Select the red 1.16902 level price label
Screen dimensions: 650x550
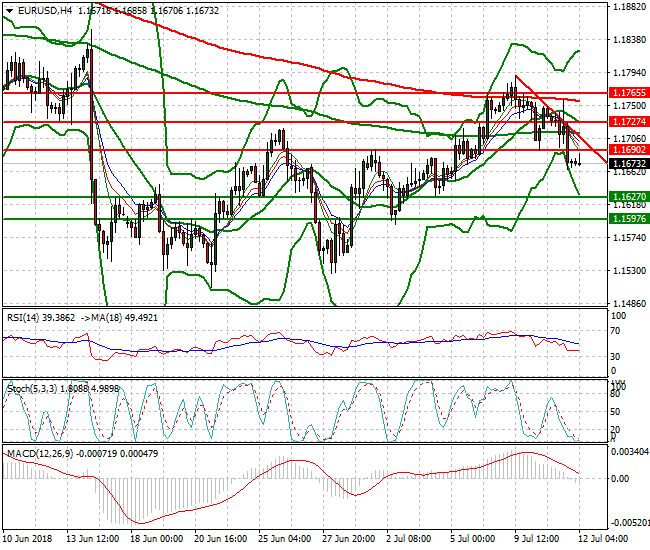click(629, 150)
